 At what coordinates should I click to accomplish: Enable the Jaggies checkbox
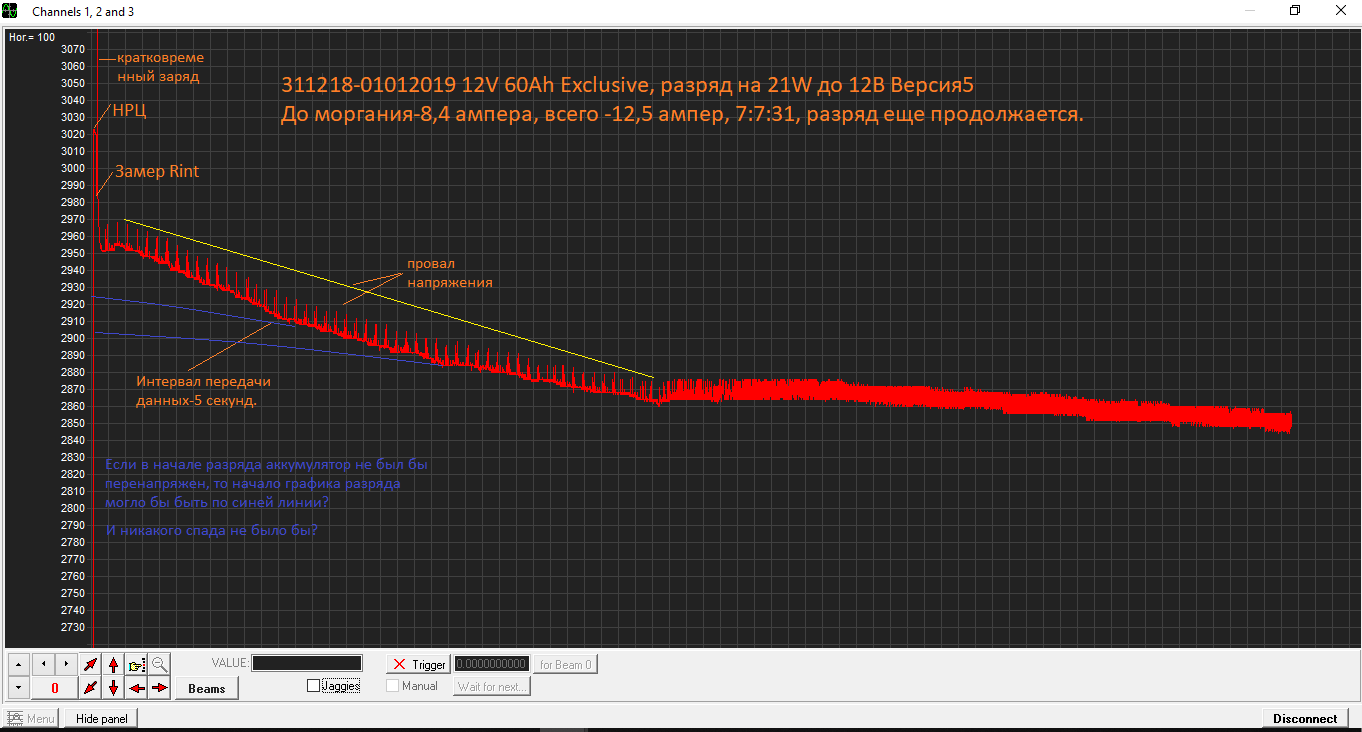click(314, 686)
